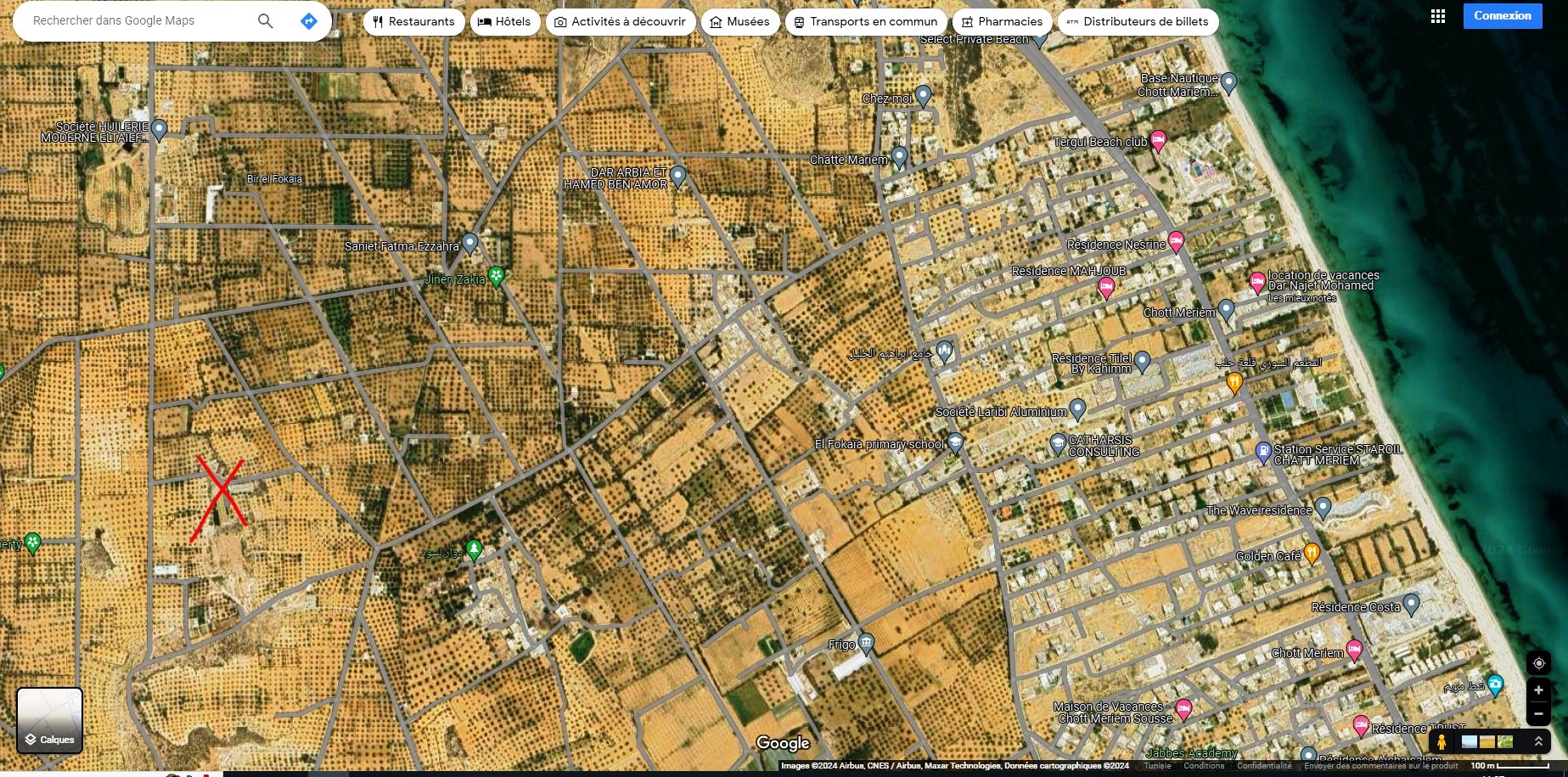The height and width of the screenshot is (777, 1568).
Task: Filter map by Hôtels
Action: coord(504,22)
